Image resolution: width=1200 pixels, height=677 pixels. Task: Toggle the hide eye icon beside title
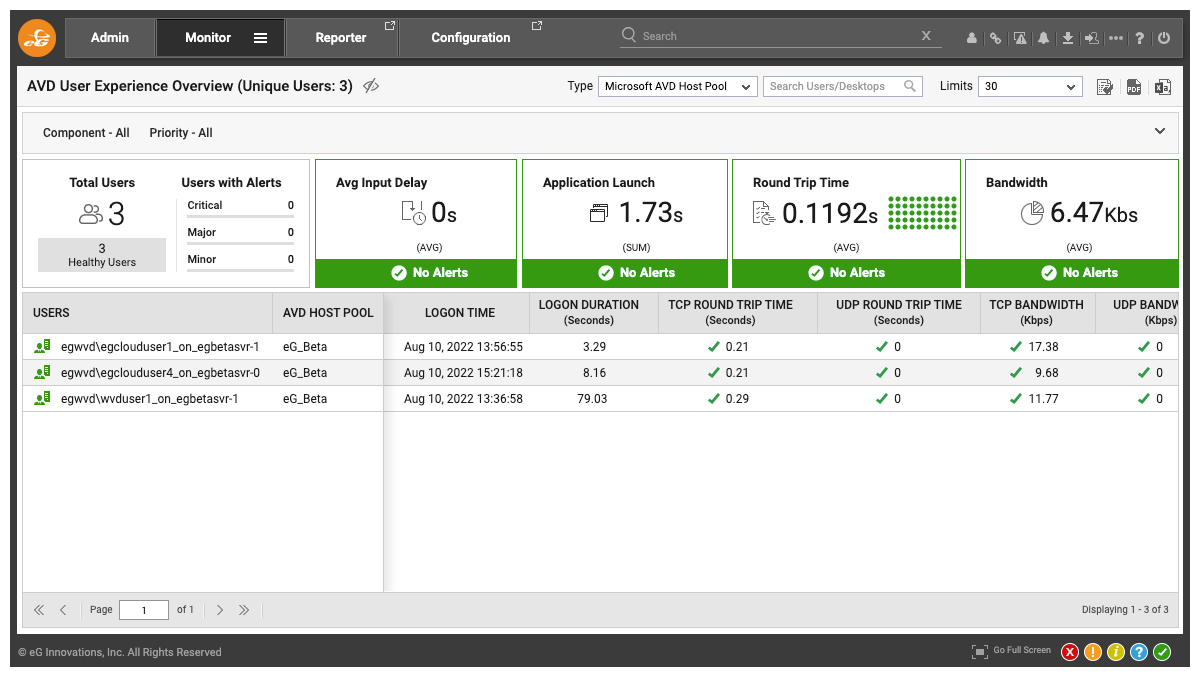pyautogui.click(x=371, y=86)
